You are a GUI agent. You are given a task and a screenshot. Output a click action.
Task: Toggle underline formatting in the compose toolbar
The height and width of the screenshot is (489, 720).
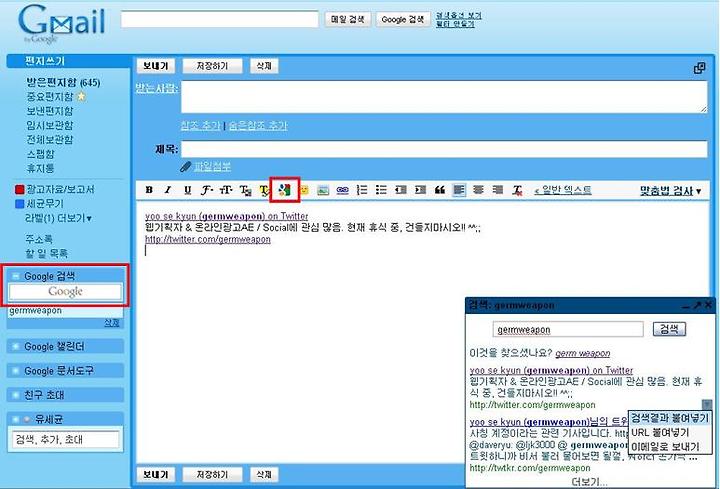pos(187,190)
